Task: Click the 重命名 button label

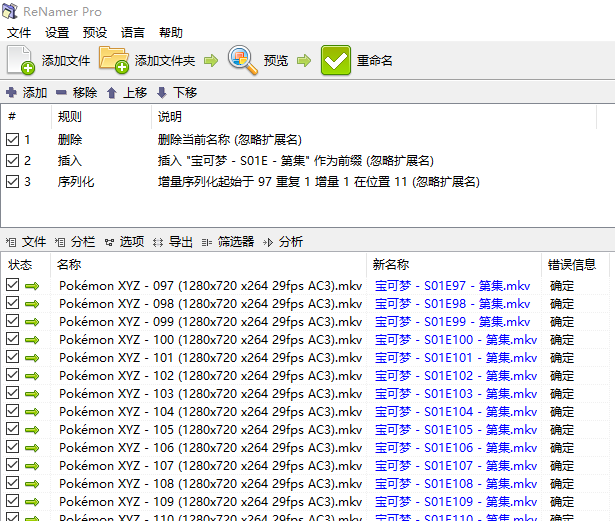Action: (375, 61)
